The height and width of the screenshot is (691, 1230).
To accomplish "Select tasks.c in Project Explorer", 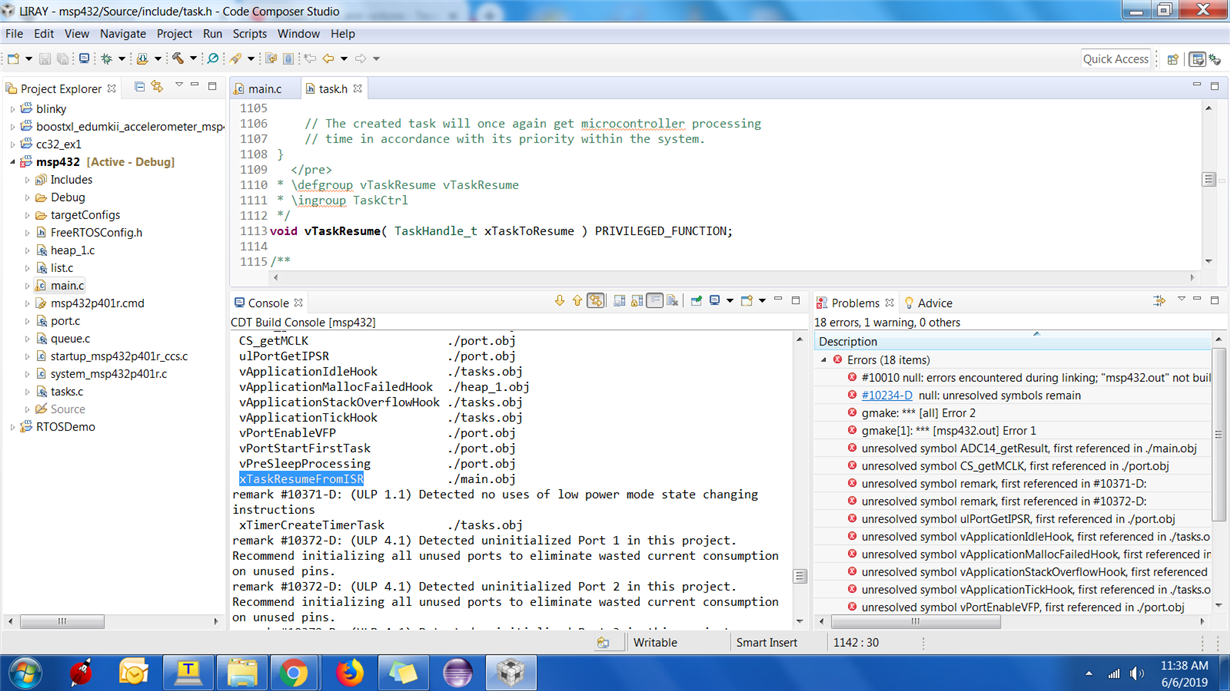I will pyautogui.click(x=66, y=392).
